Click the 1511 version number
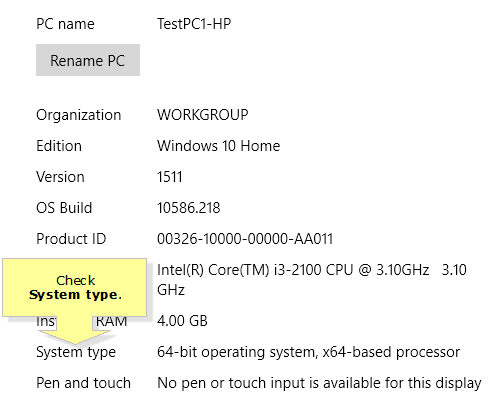 point(170,177)
